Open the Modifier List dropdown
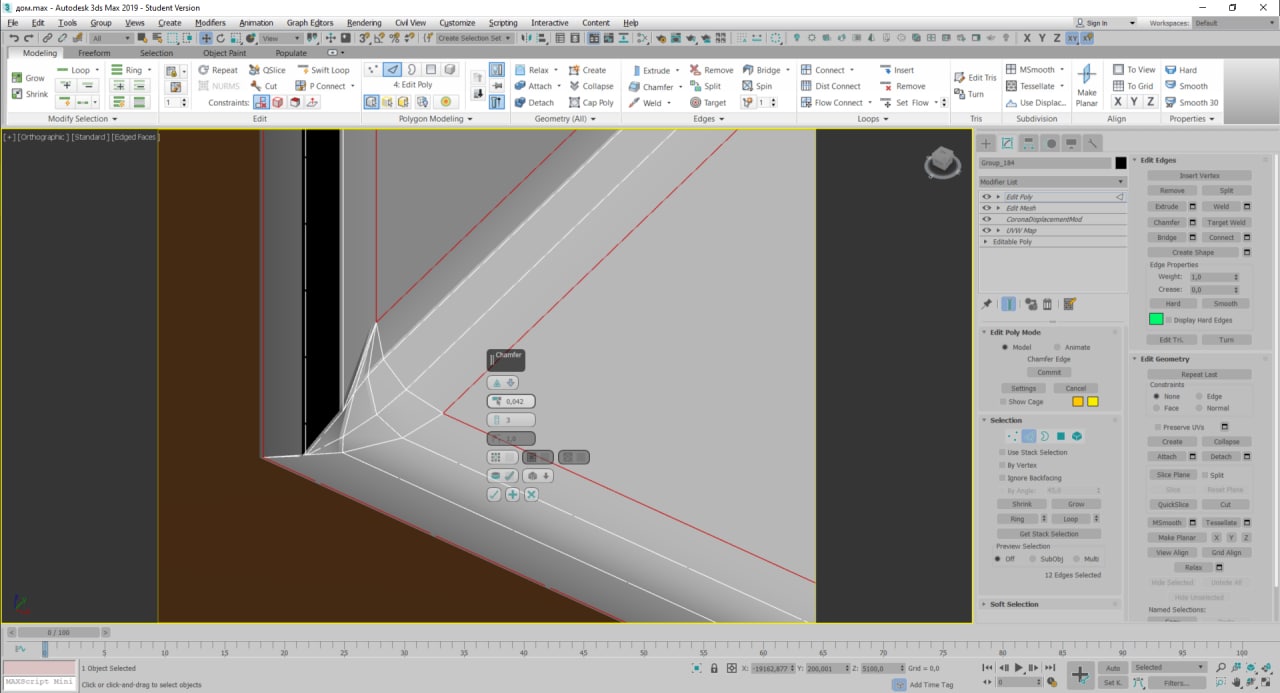 click(x=1052, y=182)
